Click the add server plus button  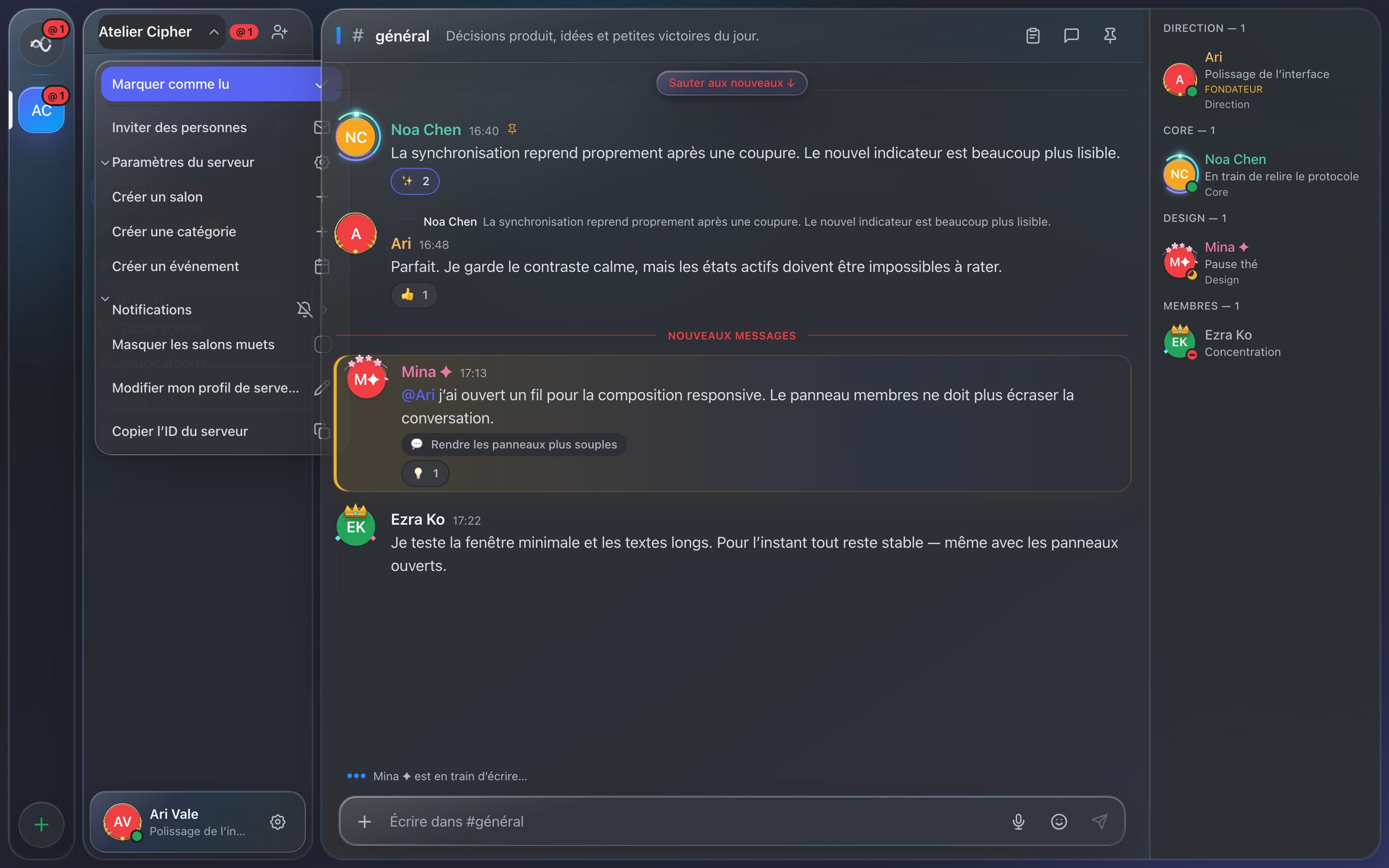pyautogui.click(x=41, y=825)
